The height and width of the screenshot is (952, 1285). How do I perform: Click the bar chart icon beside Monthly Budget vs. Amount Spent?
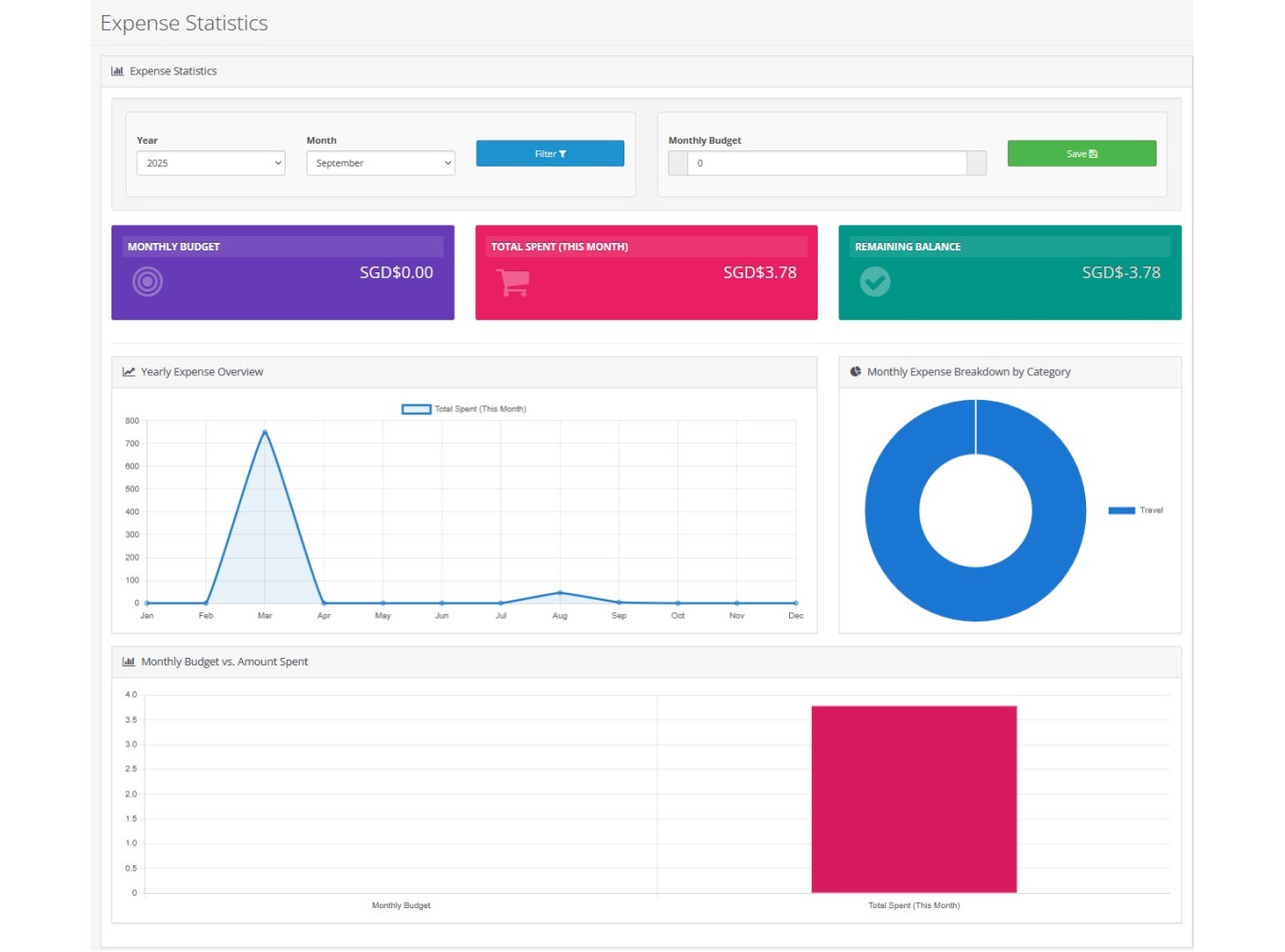point(128,662)
